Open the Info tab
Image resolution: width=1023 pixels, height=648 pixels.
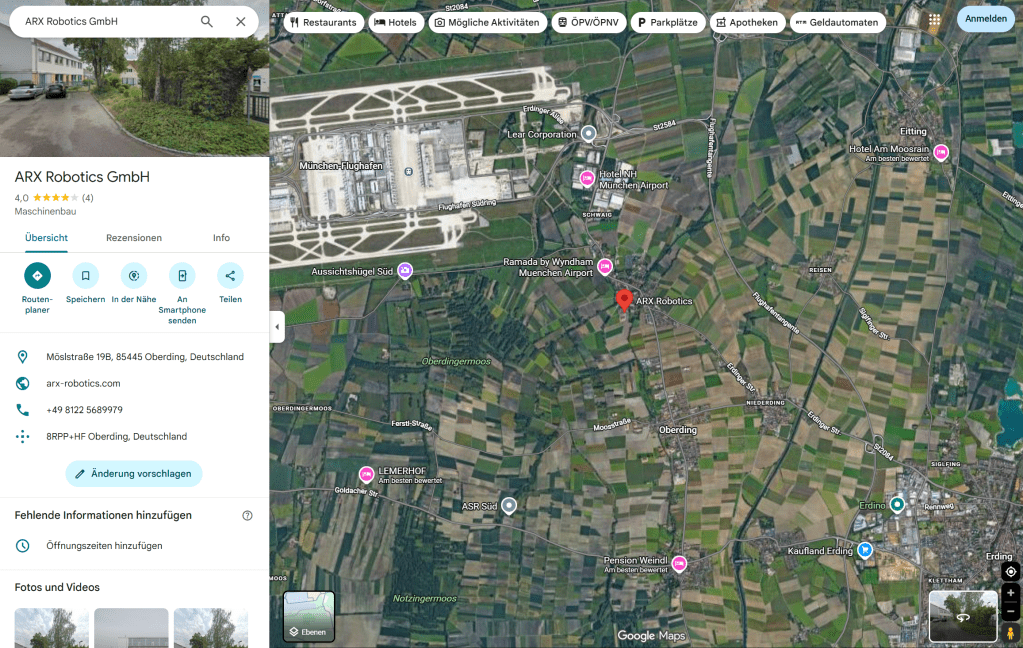click(x=221, y=238)
